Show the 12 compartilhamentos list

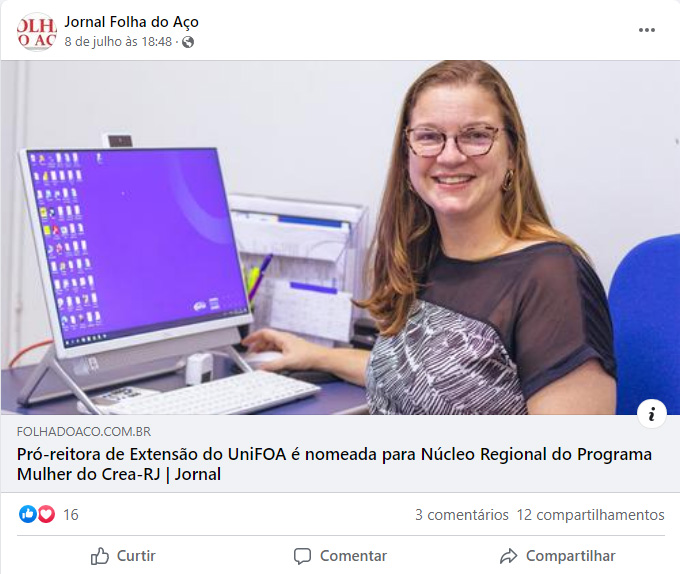(x=590, y=515)
